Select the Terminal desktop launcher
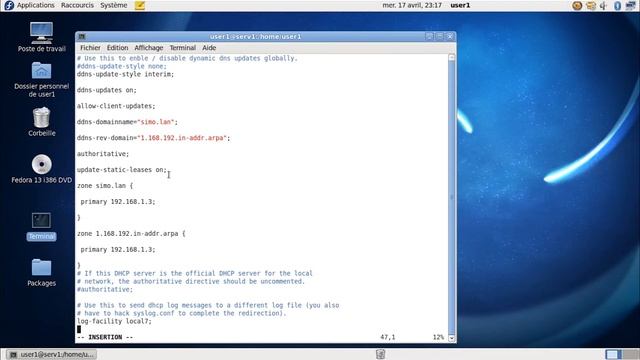The image size is (640, 360). [41, 227]
